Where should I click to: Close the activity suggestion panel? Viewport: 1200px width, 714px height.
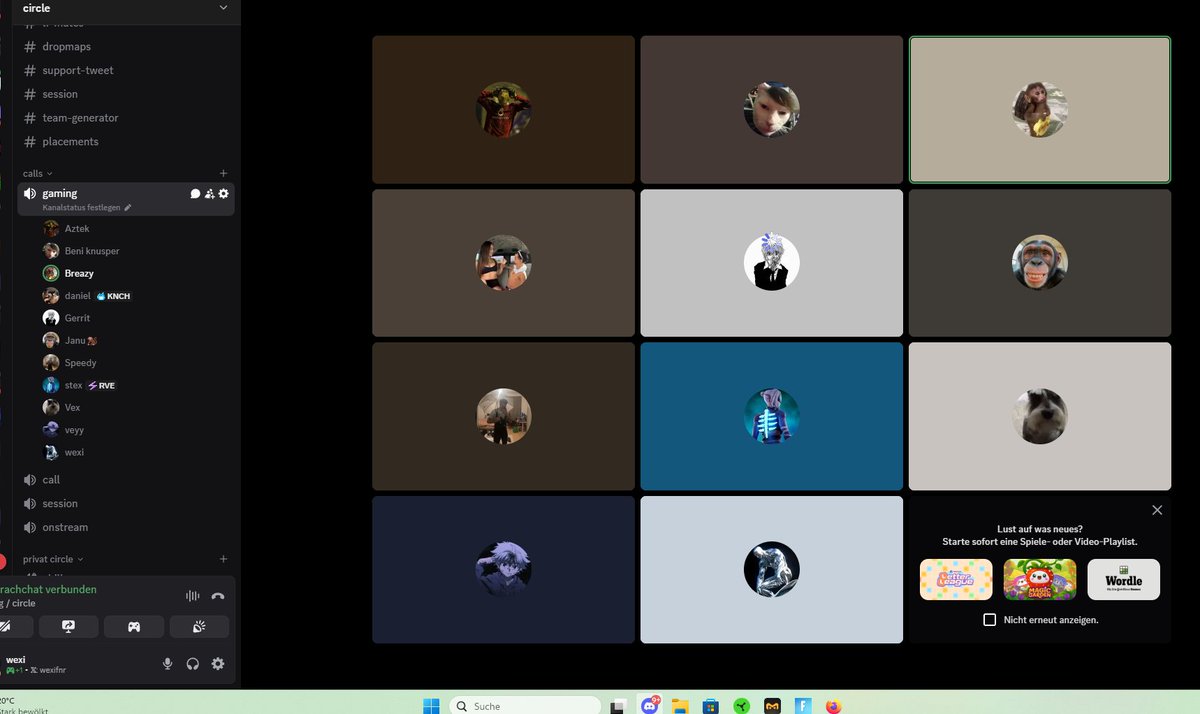pos(1157,510)
